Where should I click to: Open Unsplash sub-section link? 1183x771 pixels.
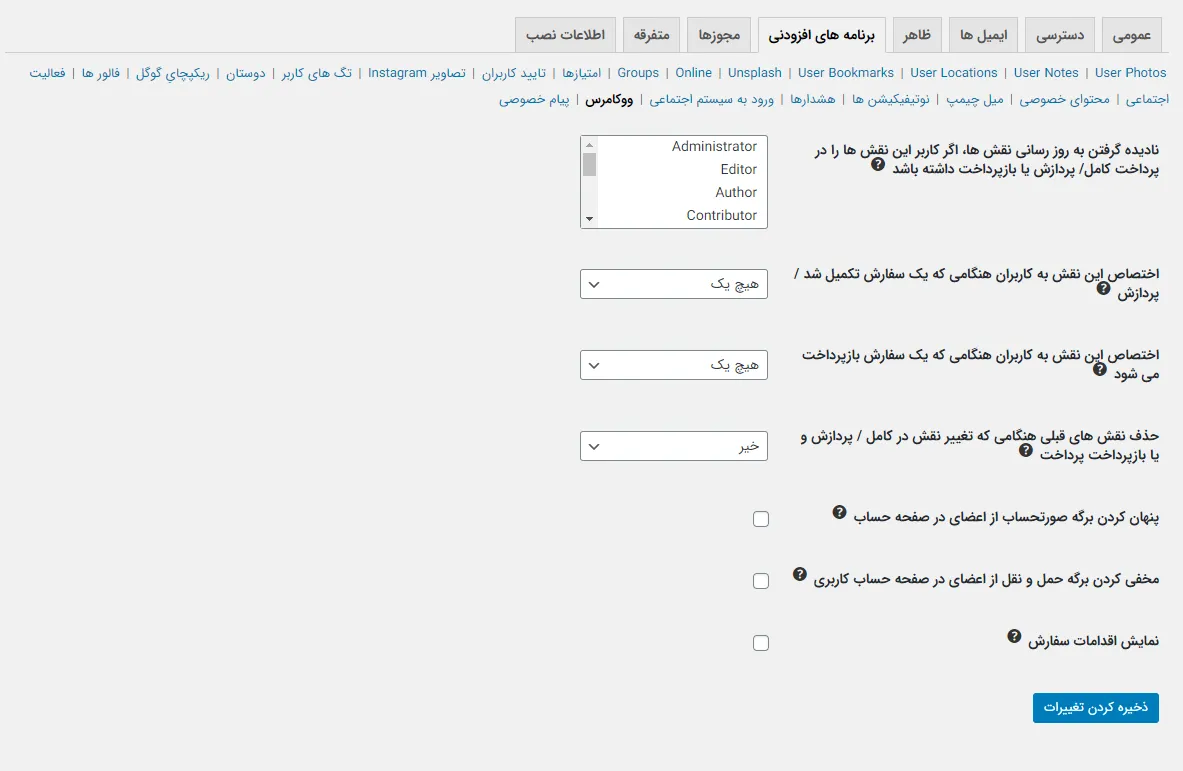pyautogui.click(x=754, y=73)
